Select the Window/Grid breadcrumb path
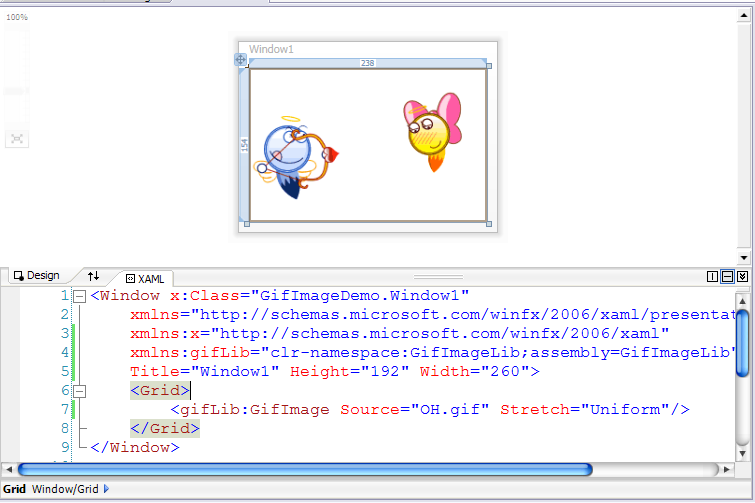 pos(65,489)
